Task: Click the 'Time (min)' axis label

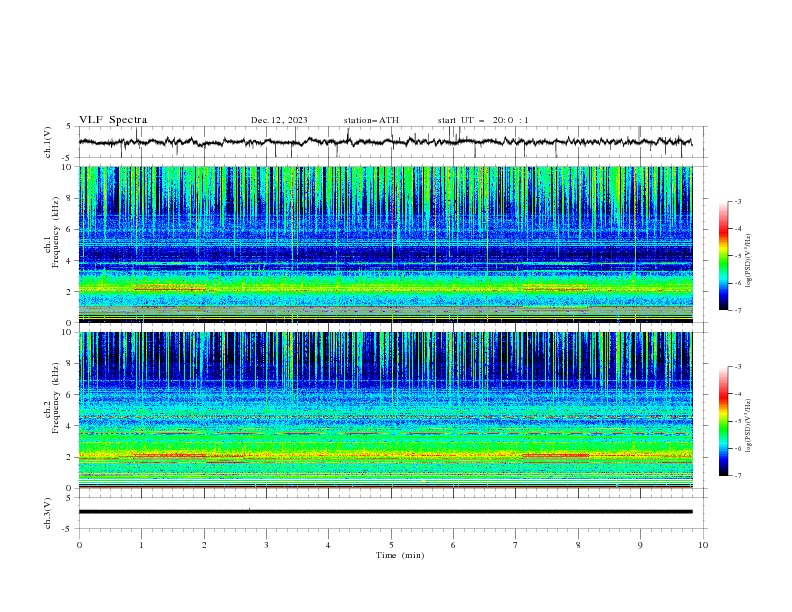Action: [400, 555]
